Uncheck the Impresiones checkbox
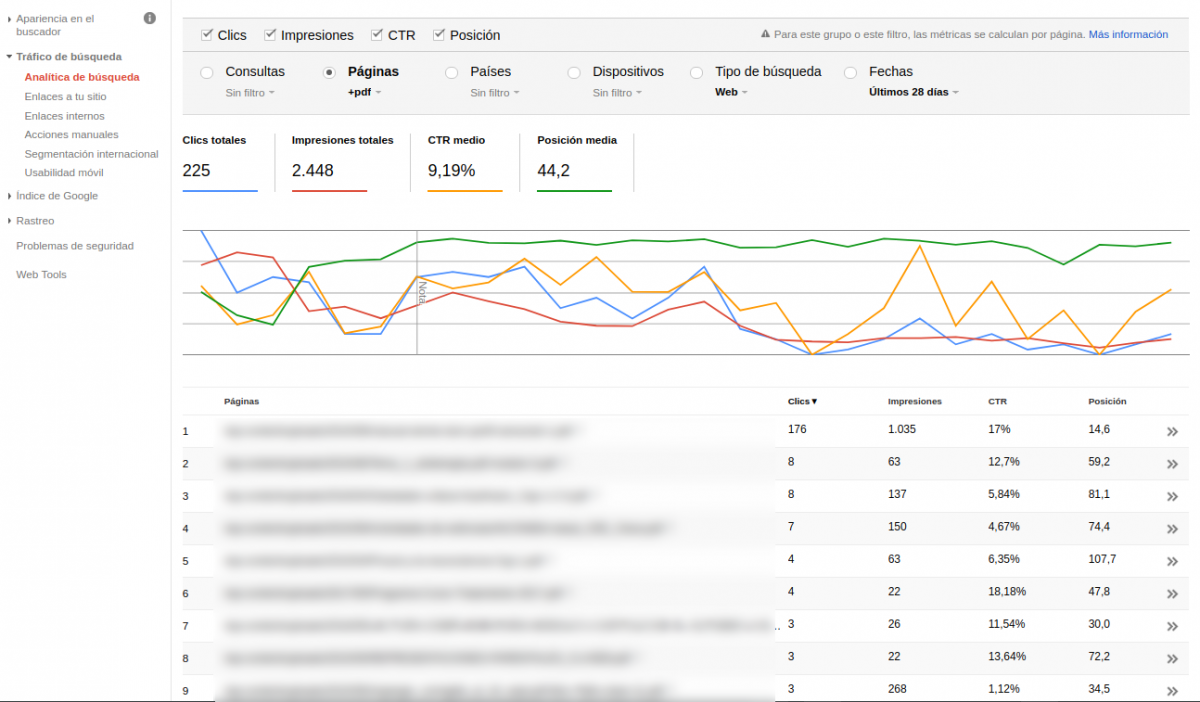Image resolution: width=1200 pixels, height=702 pixels. [x=270, y=35]
